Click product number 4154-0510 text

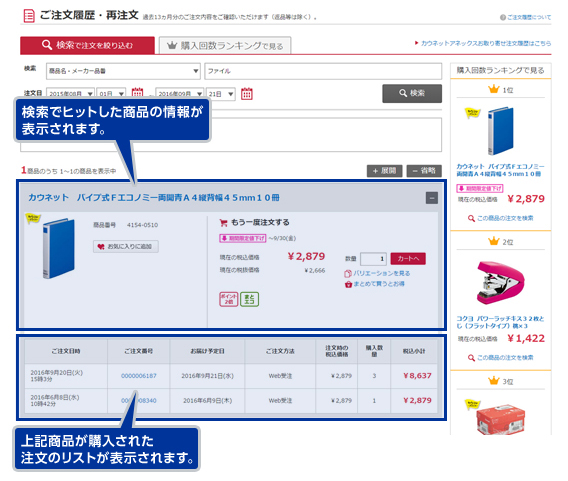click(x=142, y=225)
